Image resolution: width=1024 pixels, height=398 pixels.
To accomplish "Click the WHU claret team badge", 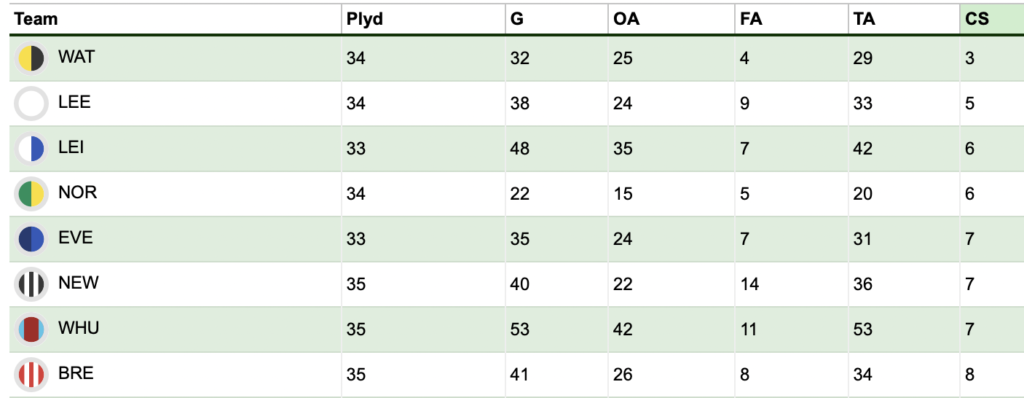I will pos(31,329).
